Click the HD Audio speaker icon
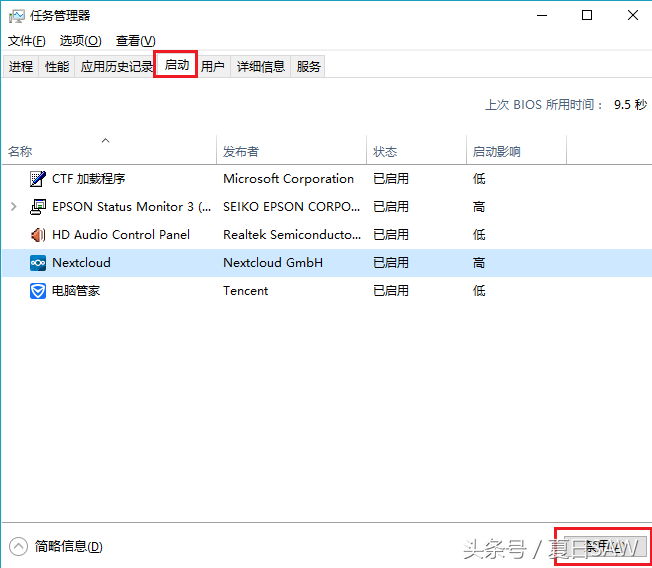 tap(38, 235)
